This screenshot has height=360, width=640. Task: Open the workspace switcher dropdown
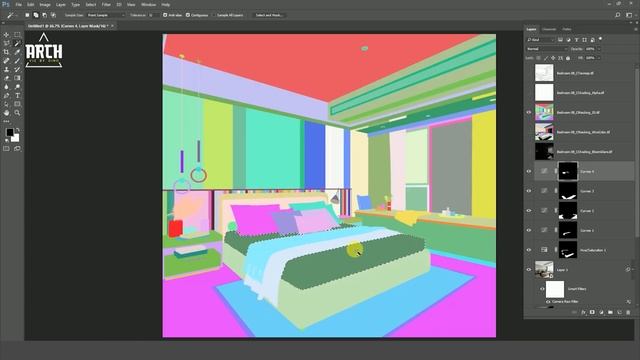[629, 15]
